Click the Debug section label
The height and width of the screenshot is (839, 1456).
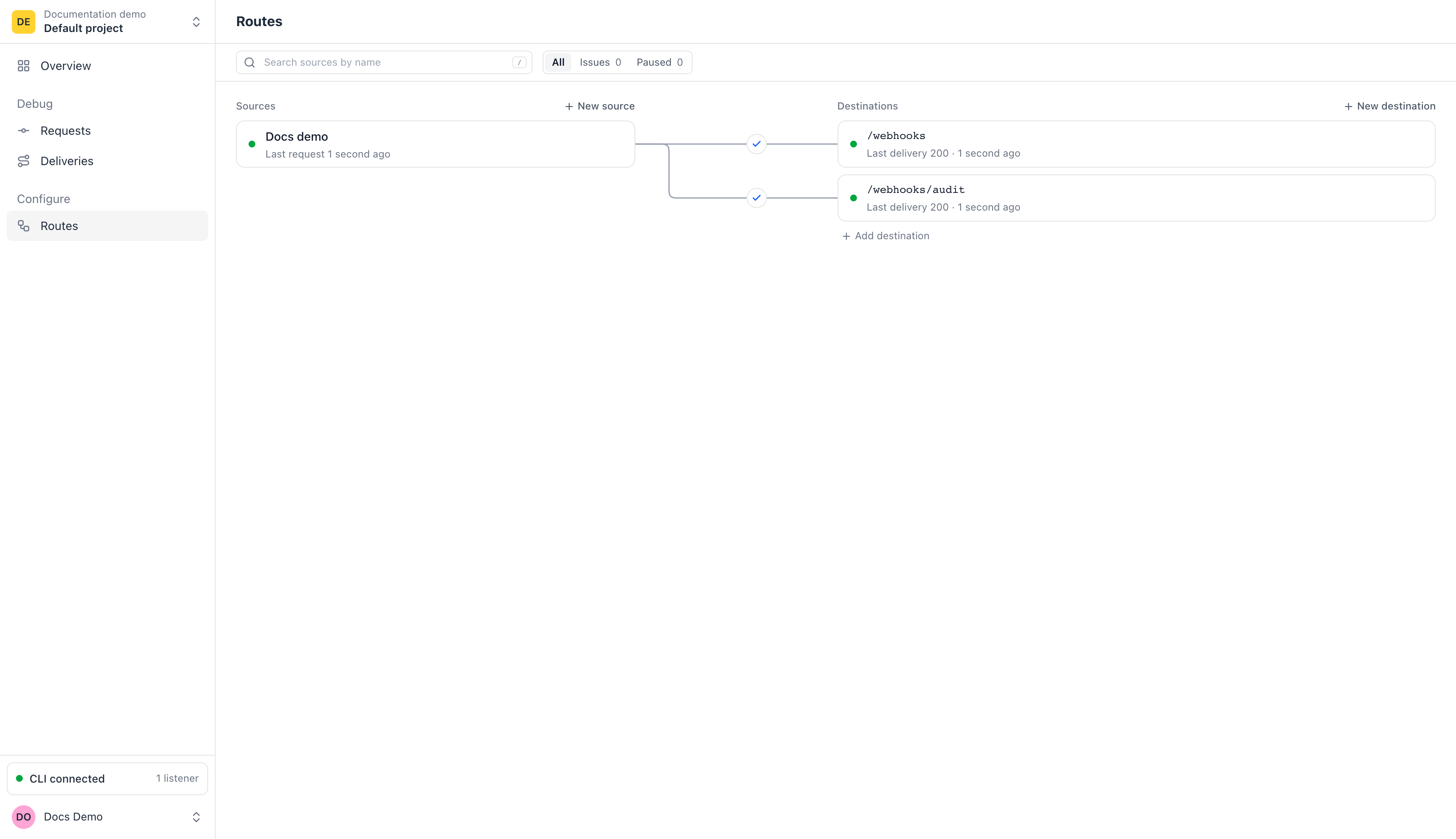click(35, 104)
